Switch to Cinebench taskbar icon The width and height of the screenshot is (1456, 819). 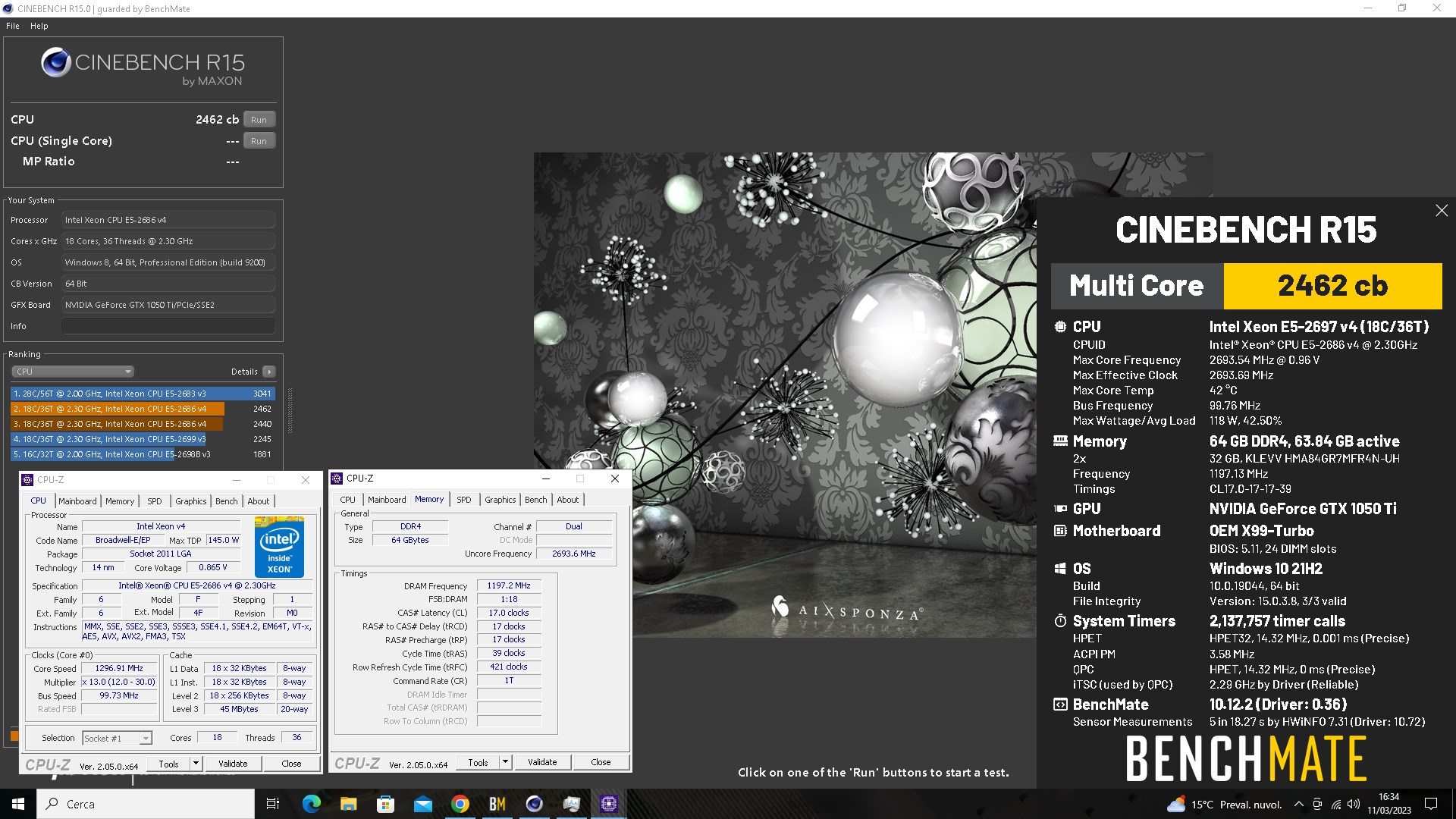(x=534, y=804)
